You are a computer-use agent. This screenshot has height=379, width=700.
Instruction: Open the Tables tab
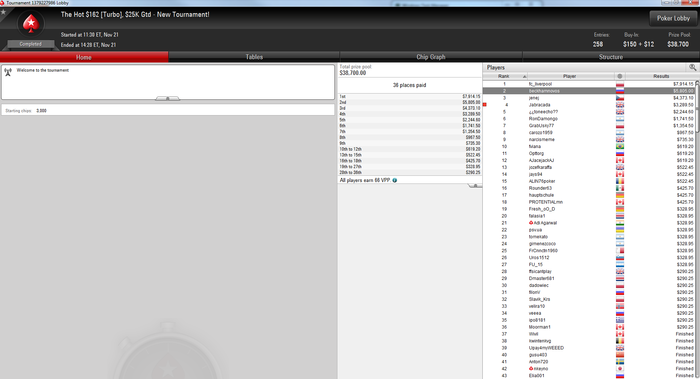tap(254, 57)
